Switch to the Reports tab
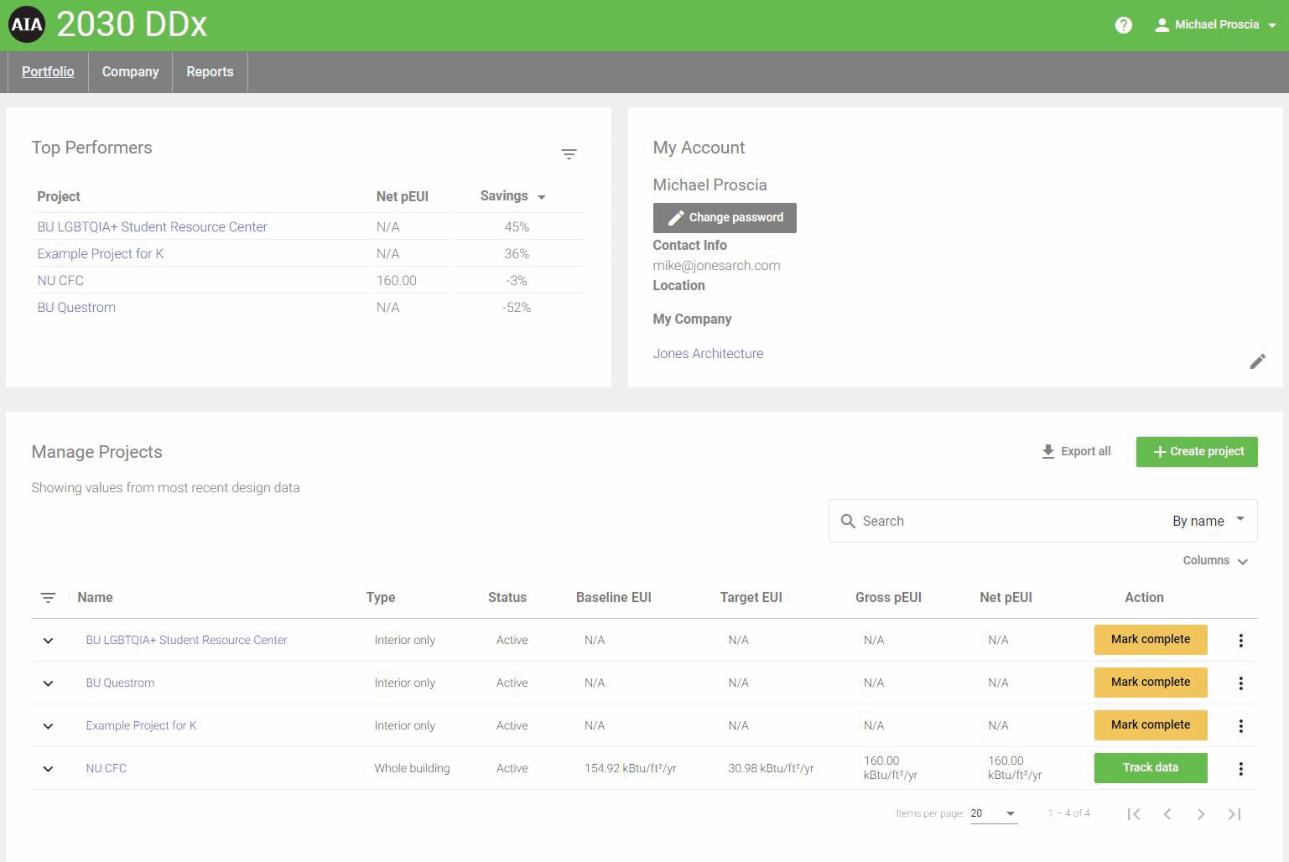 tap(210, 72)
